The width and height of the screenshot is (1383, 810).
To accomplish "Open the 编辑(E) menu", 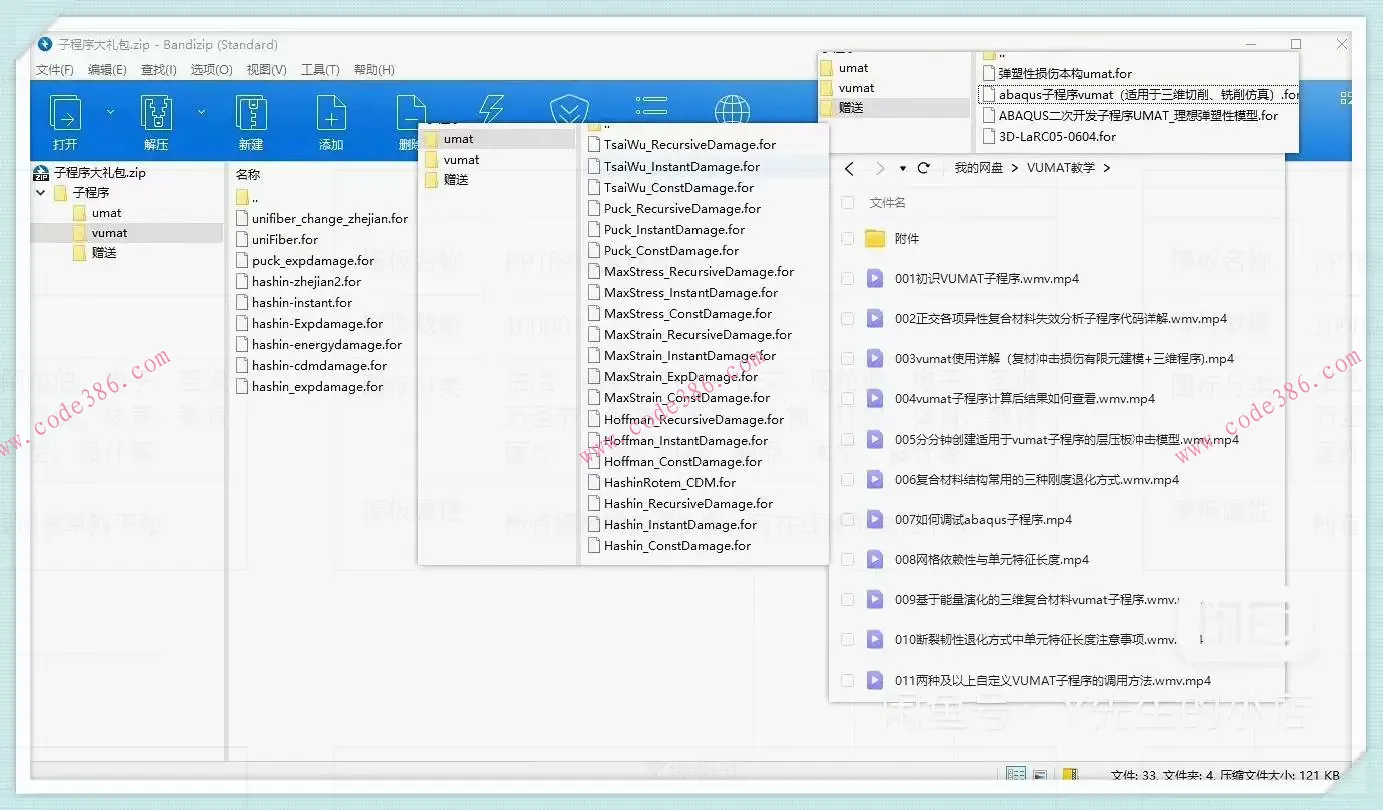I will coord(107,70).
